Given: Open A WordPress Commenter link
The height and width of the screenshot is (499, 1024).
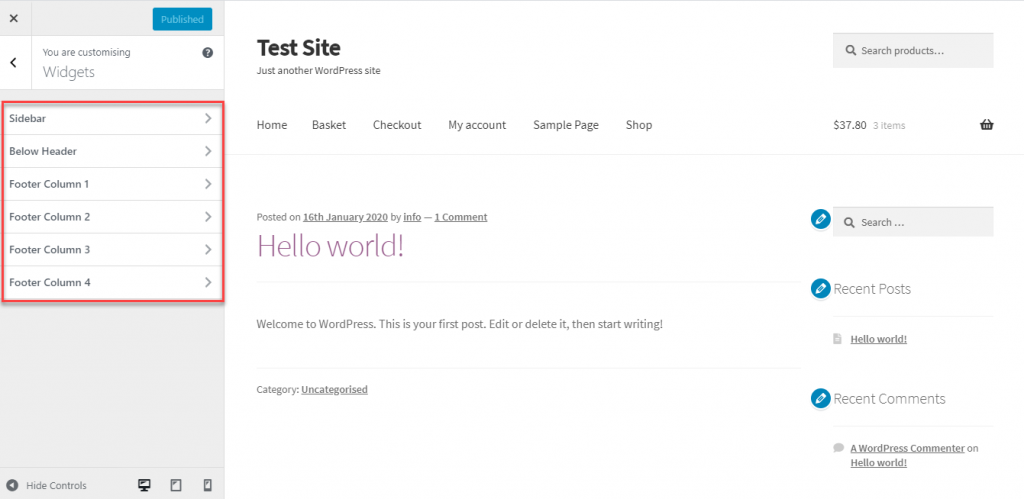Looking at the screenshot, I should (907, 448).
